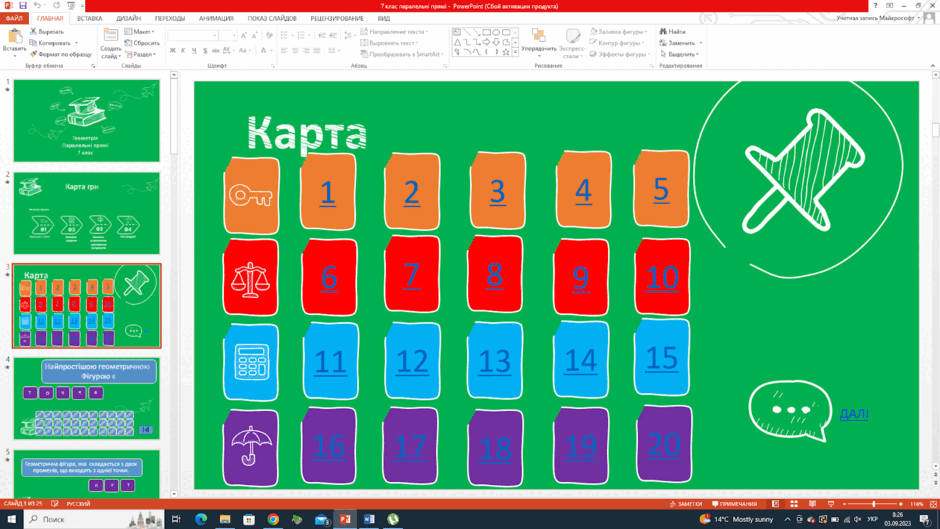Open the ФАЙЛ tab
Viewport: 940px width, 529px height.
tap(14, 19)
